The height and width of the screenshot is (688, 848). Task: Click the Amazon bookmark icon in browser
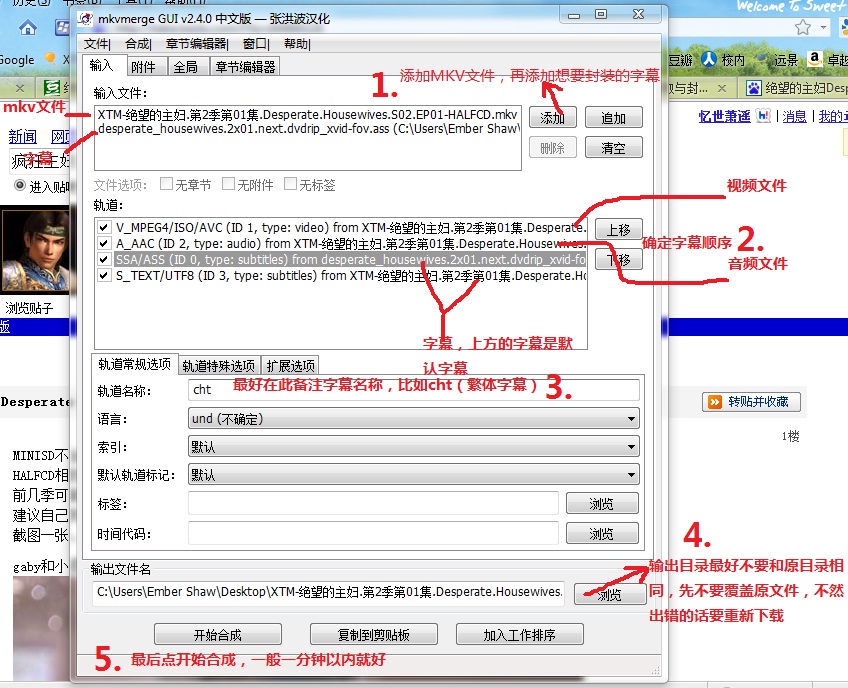coord(814,59)
